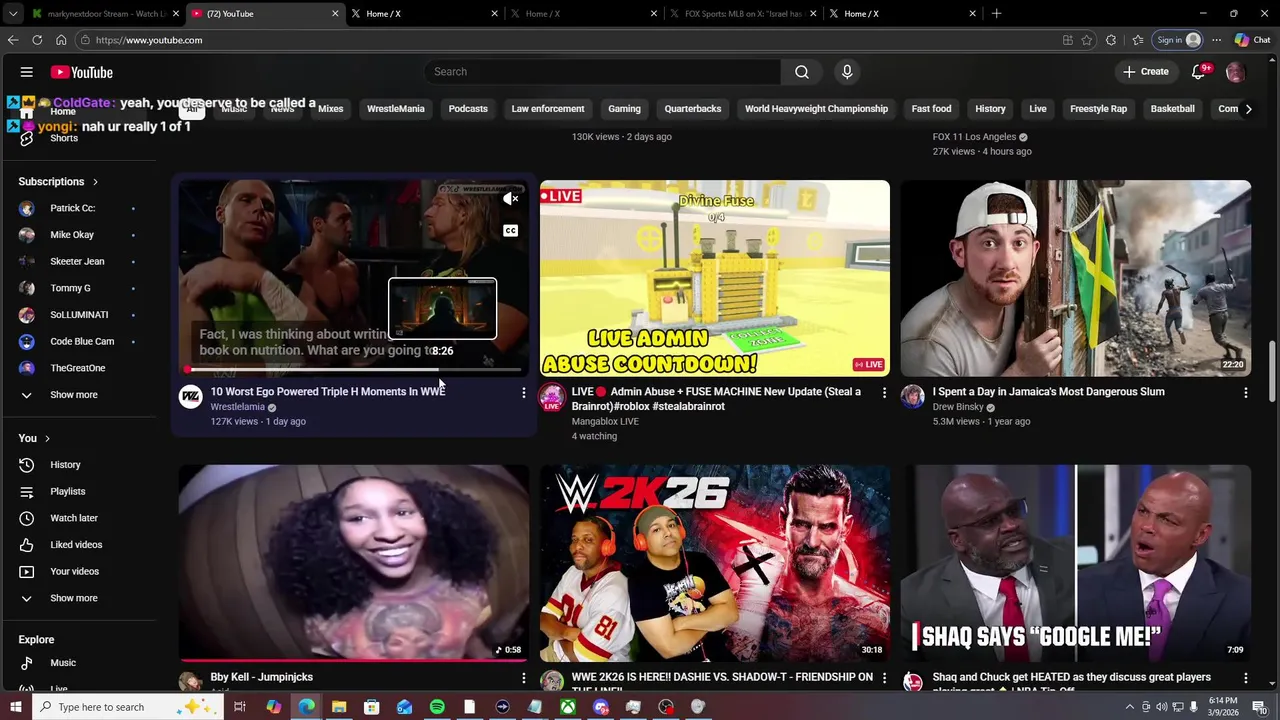The height and width of the screenshot is (720, 1280).
Task: Open options for 10 Worst Ego Powered video
Action: (523, 393)
